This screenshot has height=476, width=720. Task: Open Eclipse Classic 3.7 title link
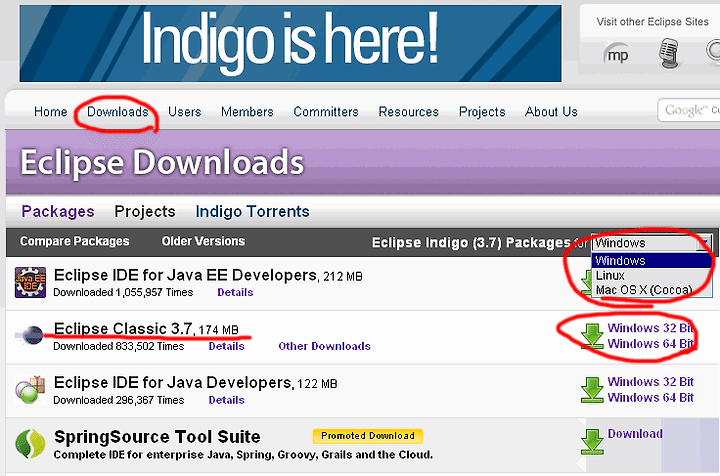(x=124, y=329)
